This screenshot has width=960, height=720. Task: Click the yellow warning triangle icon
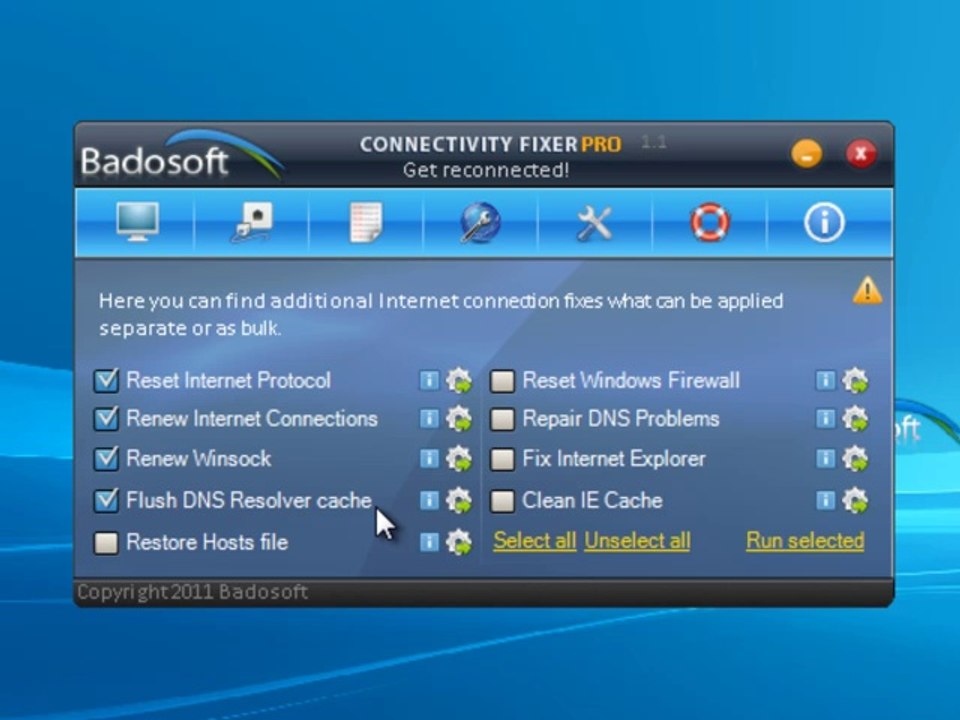tap(867, 290)
